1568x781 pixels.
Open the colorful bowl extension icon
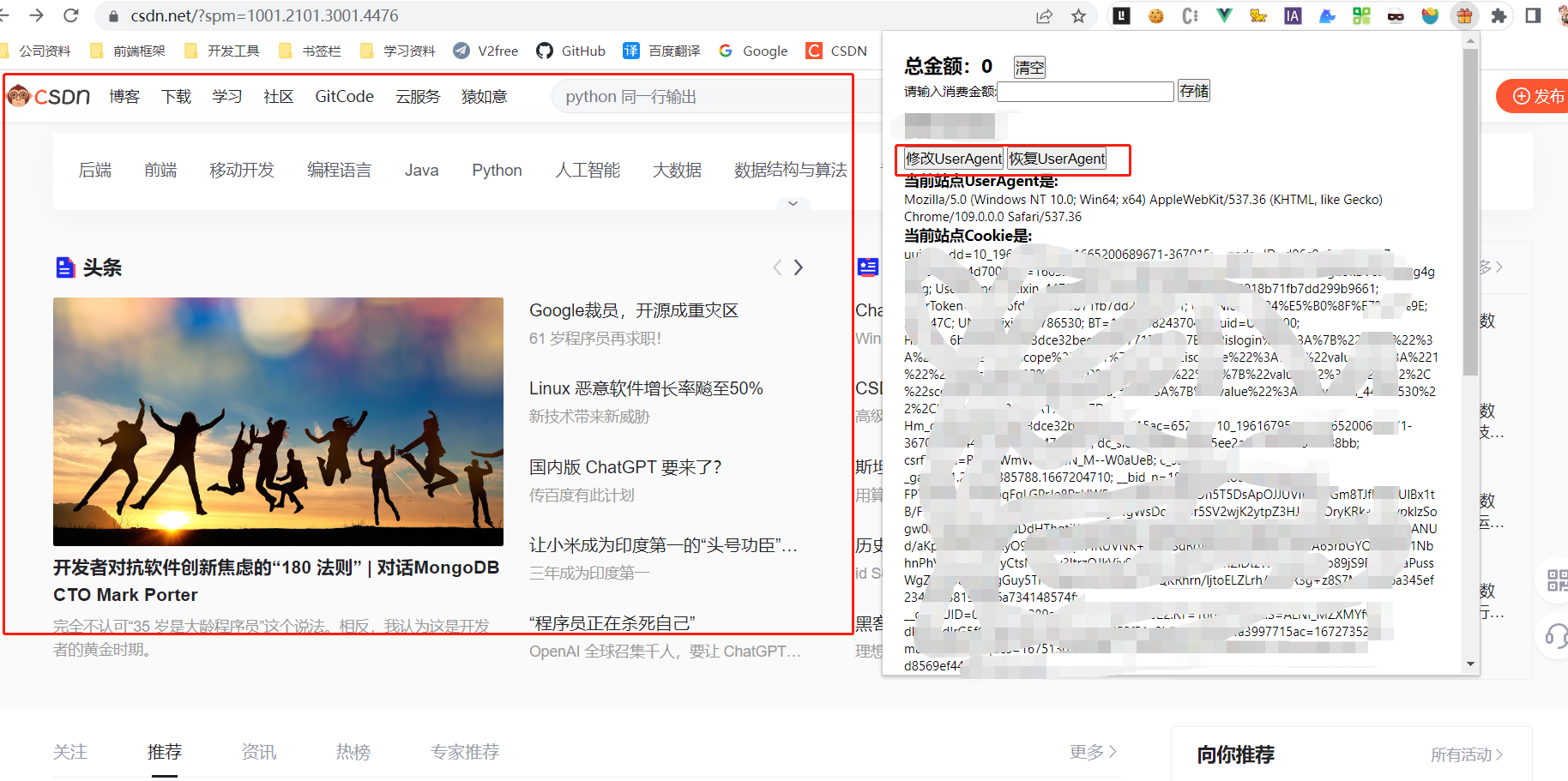click(x=1430, y=15)
